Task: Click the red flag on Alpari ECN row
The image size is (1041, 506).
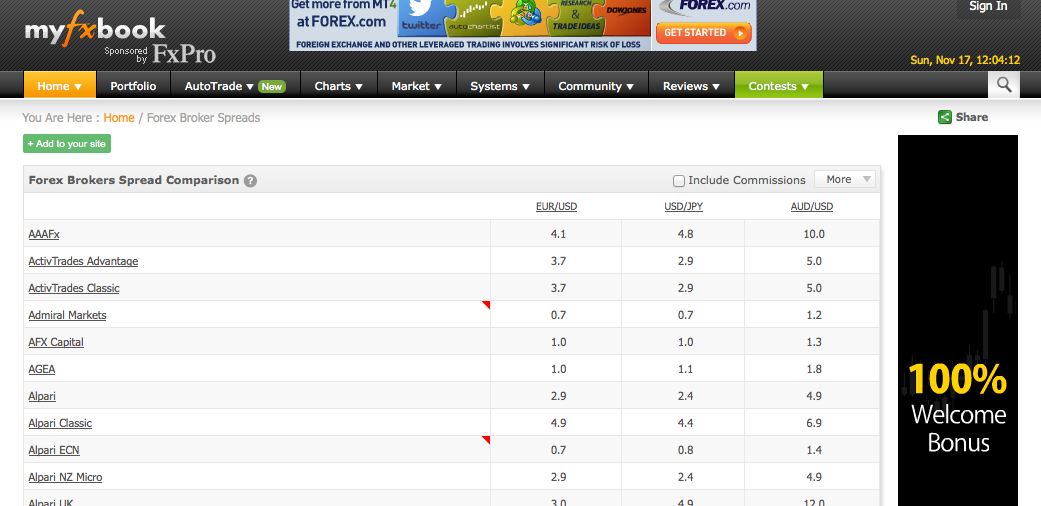Action: tap(486, 440)
